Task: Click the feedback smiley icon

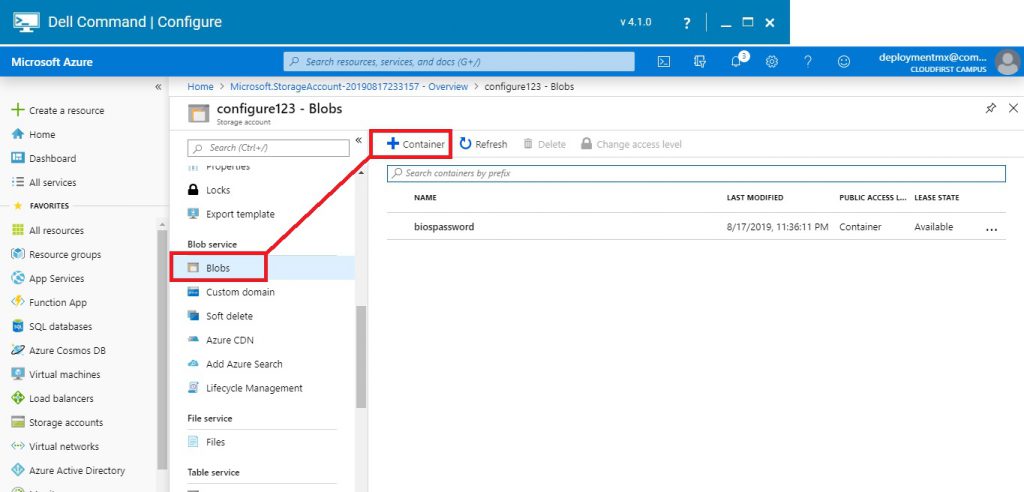Action: tap(843, 62)
